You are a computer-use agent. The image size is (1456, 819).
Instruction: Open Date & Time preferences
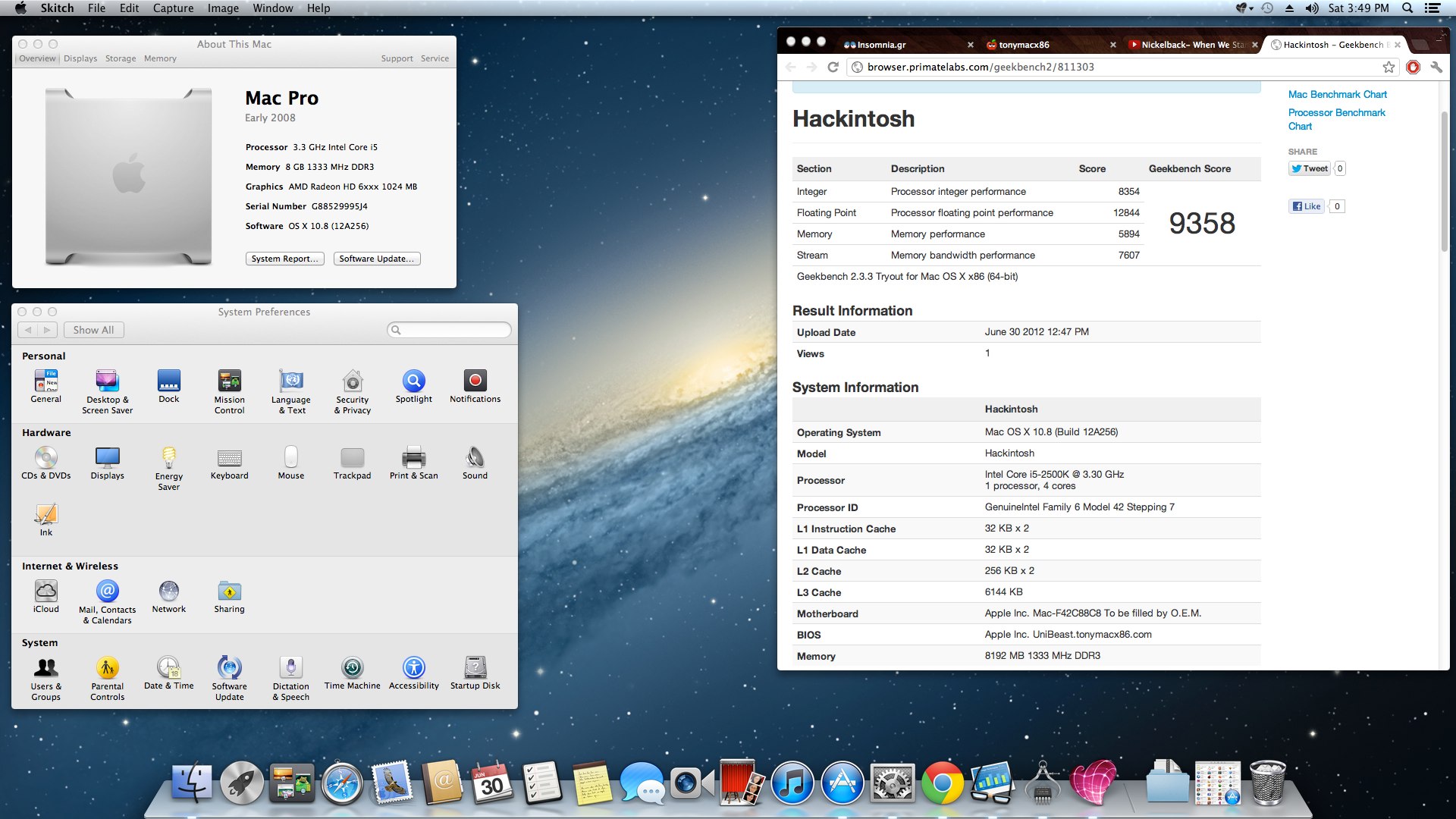pos(169,673)
